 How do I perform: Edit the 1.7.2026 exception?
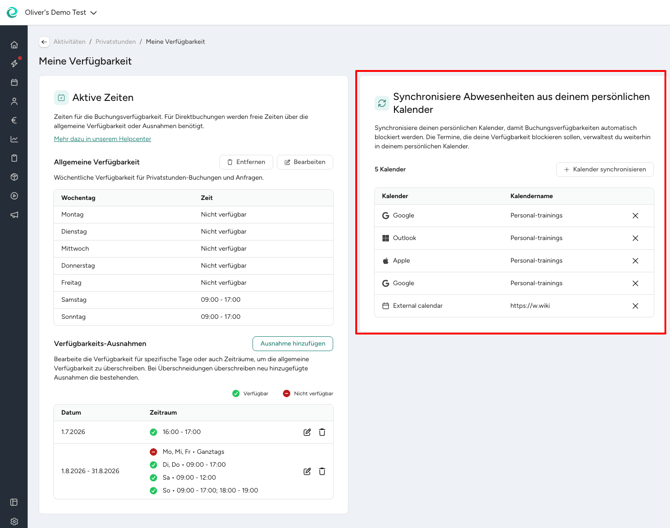[307, 432]
